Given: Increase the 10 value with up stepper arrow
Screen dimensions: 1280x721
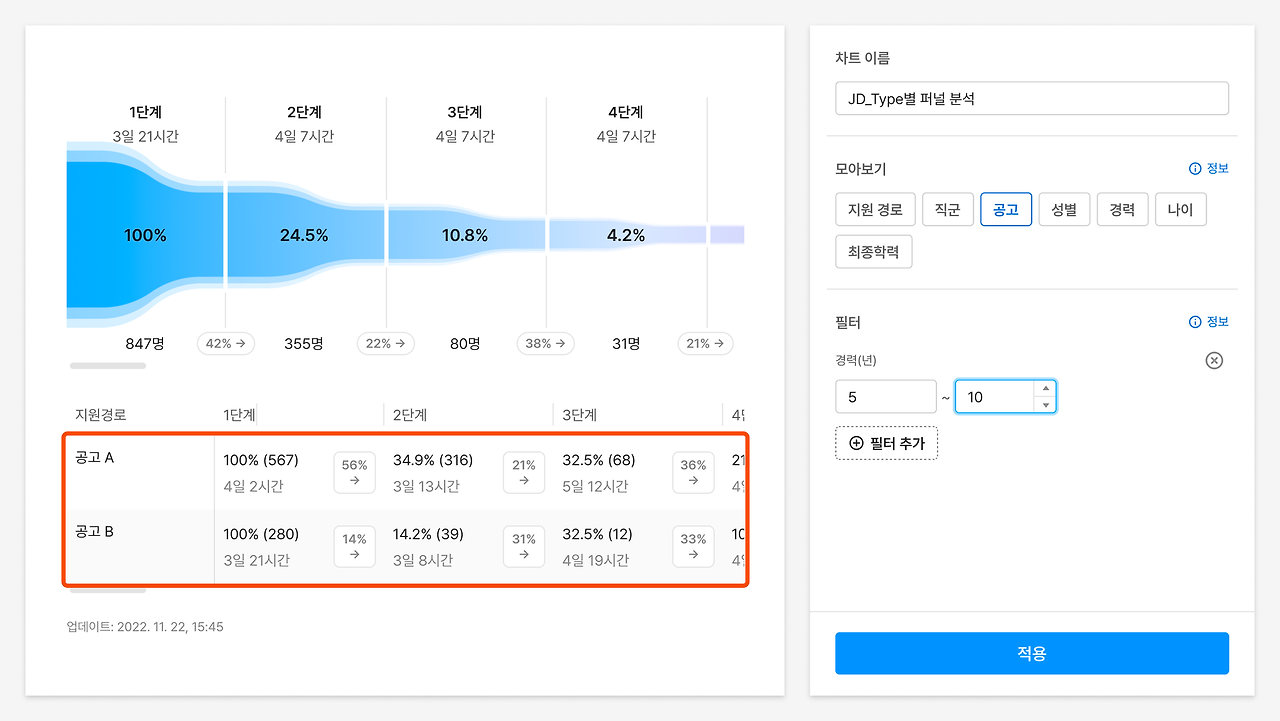Looking at the screenshot, I should point(1046,389).
